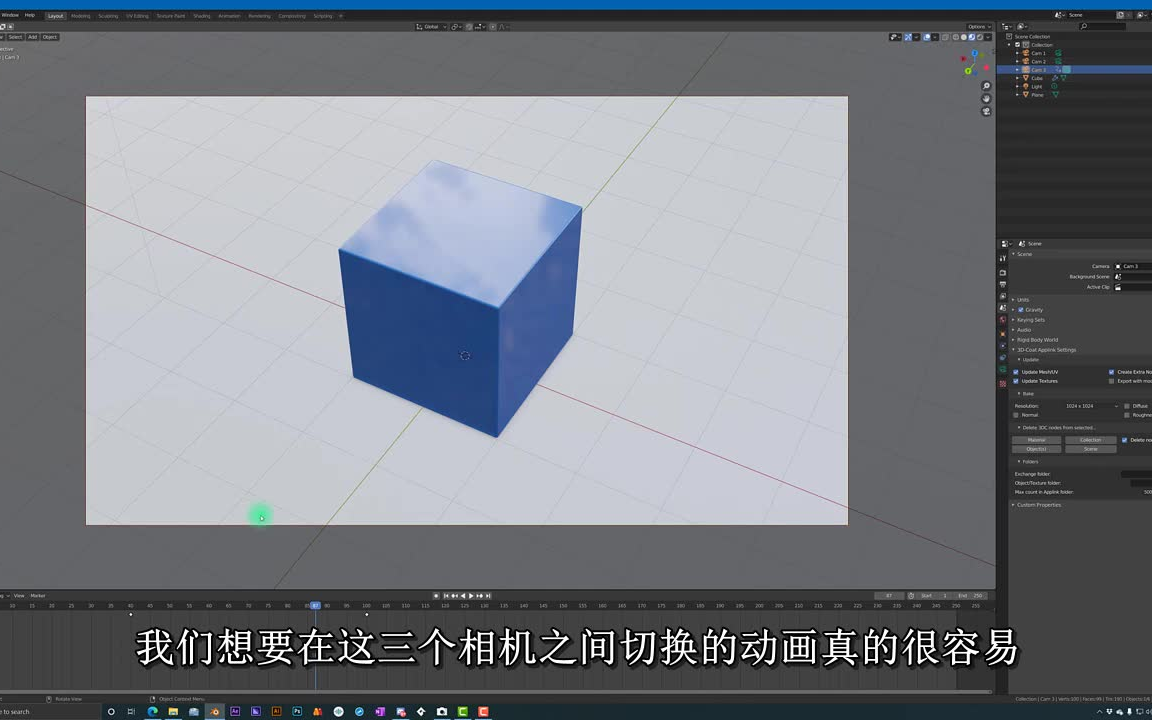The height and width of the screenshot is (720, 1152).
Task: Toggle the Gravity checkbox in Scene properties
Action: pyautogui.click(x=1020, y=310)
